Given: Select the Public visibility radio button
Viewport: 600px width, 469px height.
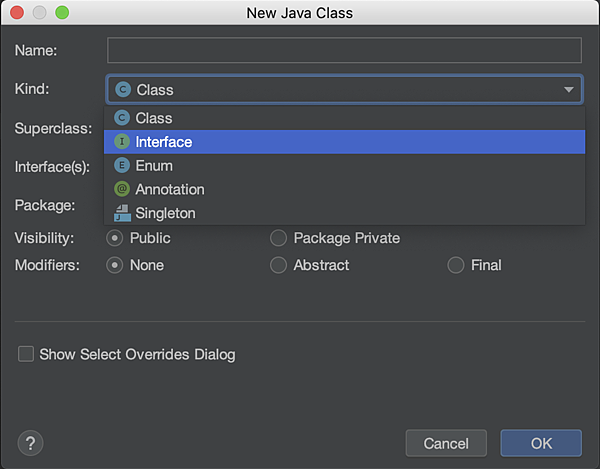Looking at the screenshot, I should tap(114, 238).
